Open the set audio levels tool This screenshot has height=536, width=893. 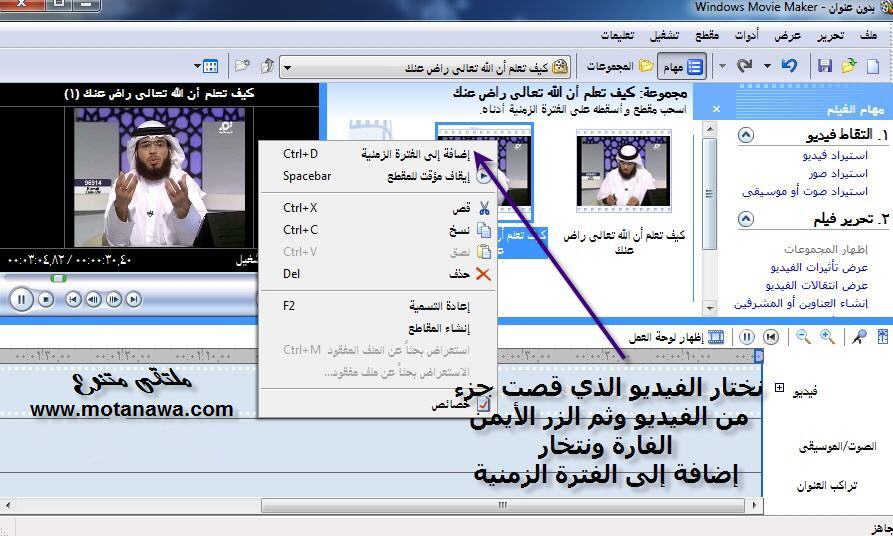883,337
